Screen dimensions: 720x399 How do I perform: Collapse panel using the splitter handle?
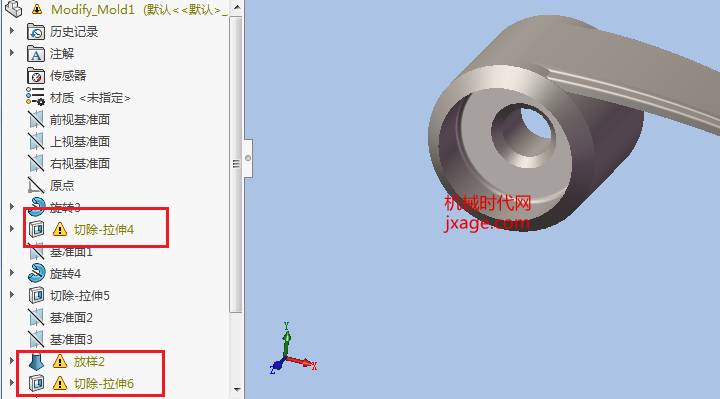click(248, 158)
